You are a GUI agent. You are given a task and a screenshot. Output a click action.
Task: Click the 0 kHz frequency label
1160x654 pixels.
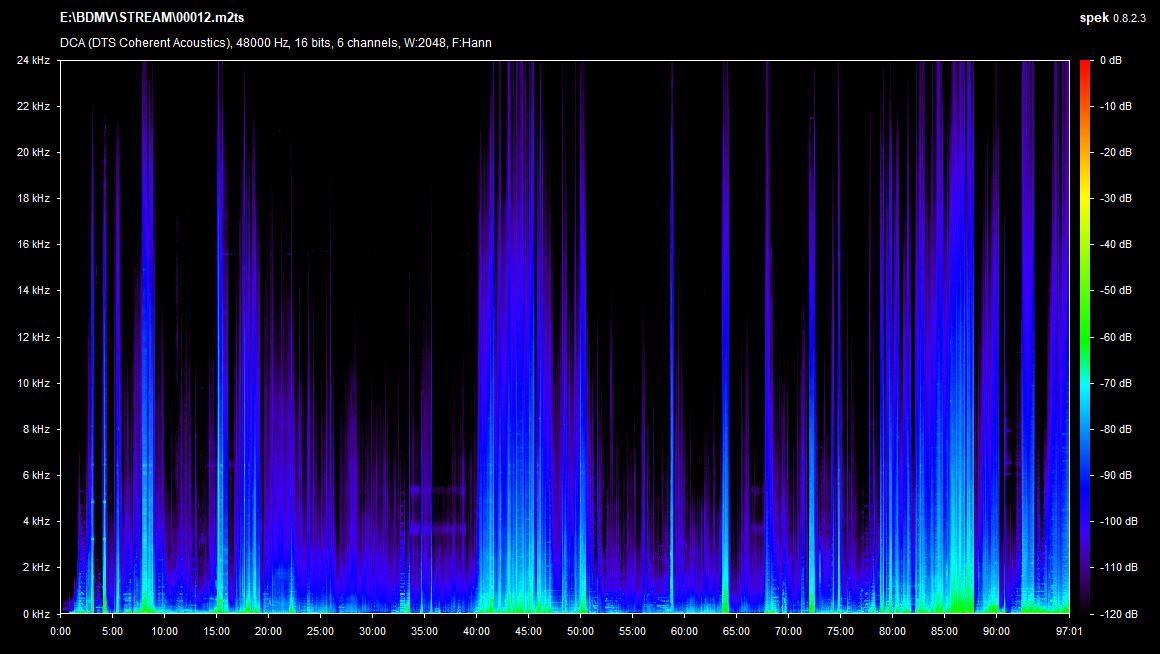pyautogui.click(x=36, y=614)
